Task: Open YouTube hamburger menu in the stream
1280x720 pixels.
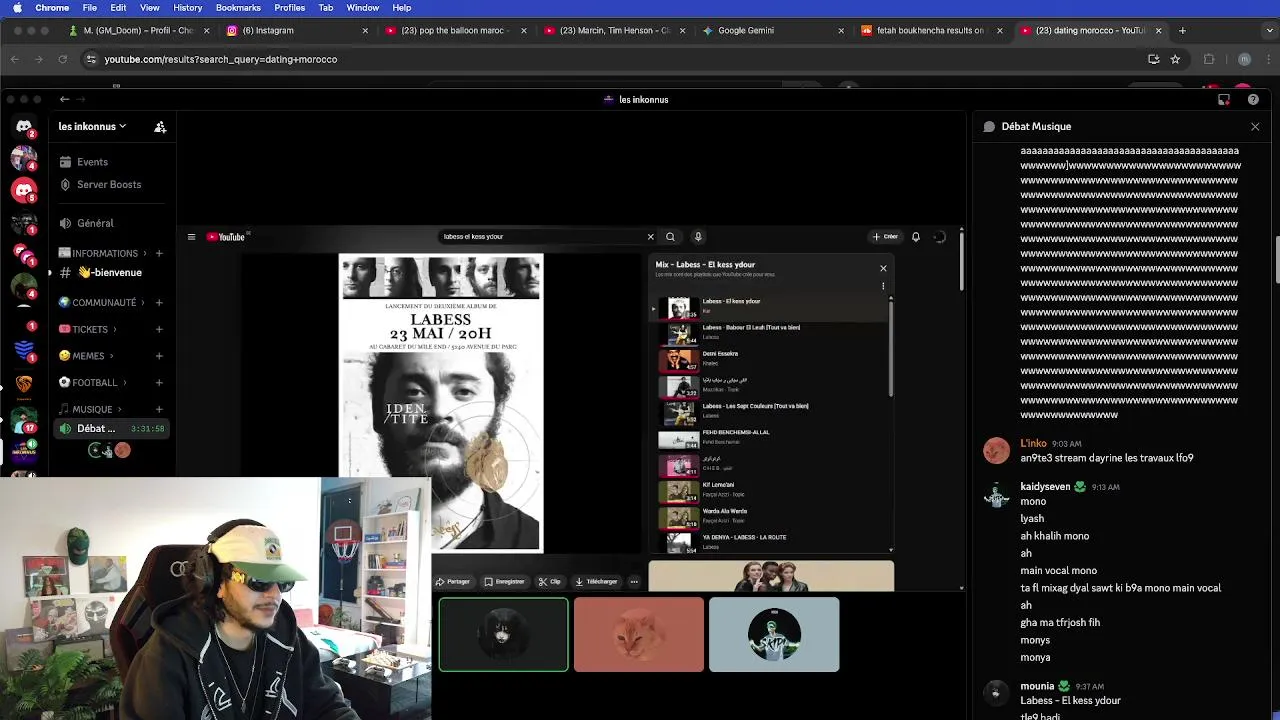Action: pyautogui.click(x=191, y=237)
